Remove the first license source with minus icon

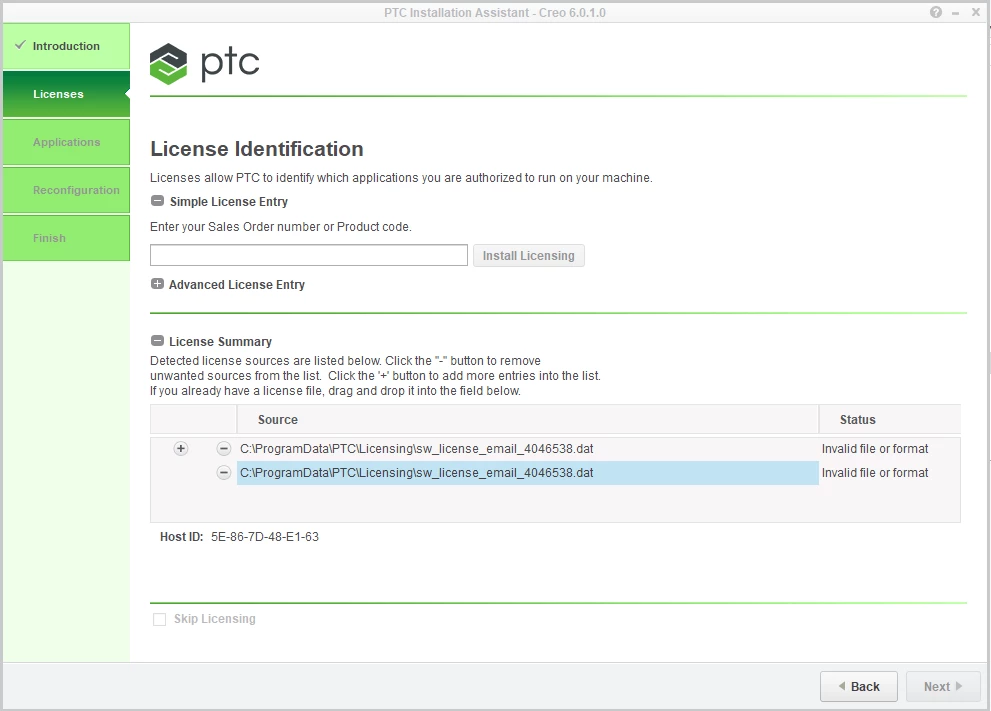223,448
